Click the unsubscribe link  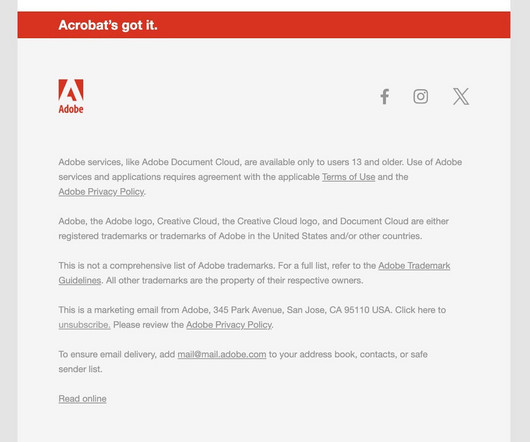[x=84, y=325]
